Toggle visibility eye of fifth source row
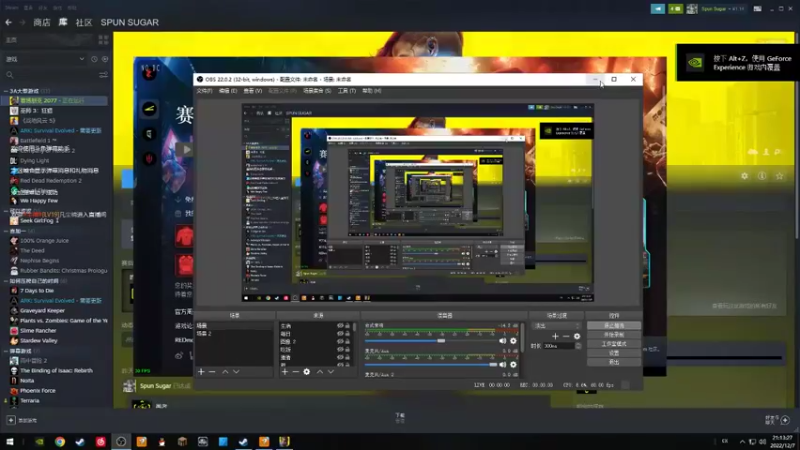 click(340, 357)
